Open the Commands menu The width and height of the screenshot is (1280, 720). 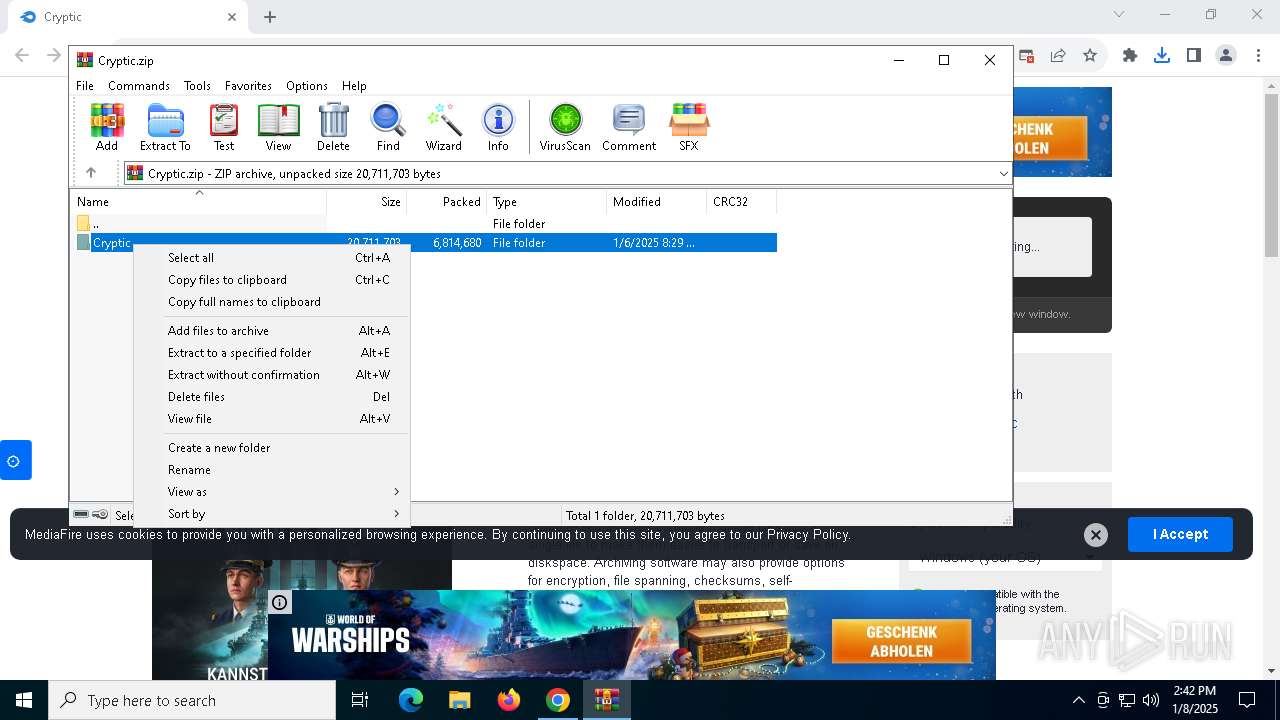[139, 86]
